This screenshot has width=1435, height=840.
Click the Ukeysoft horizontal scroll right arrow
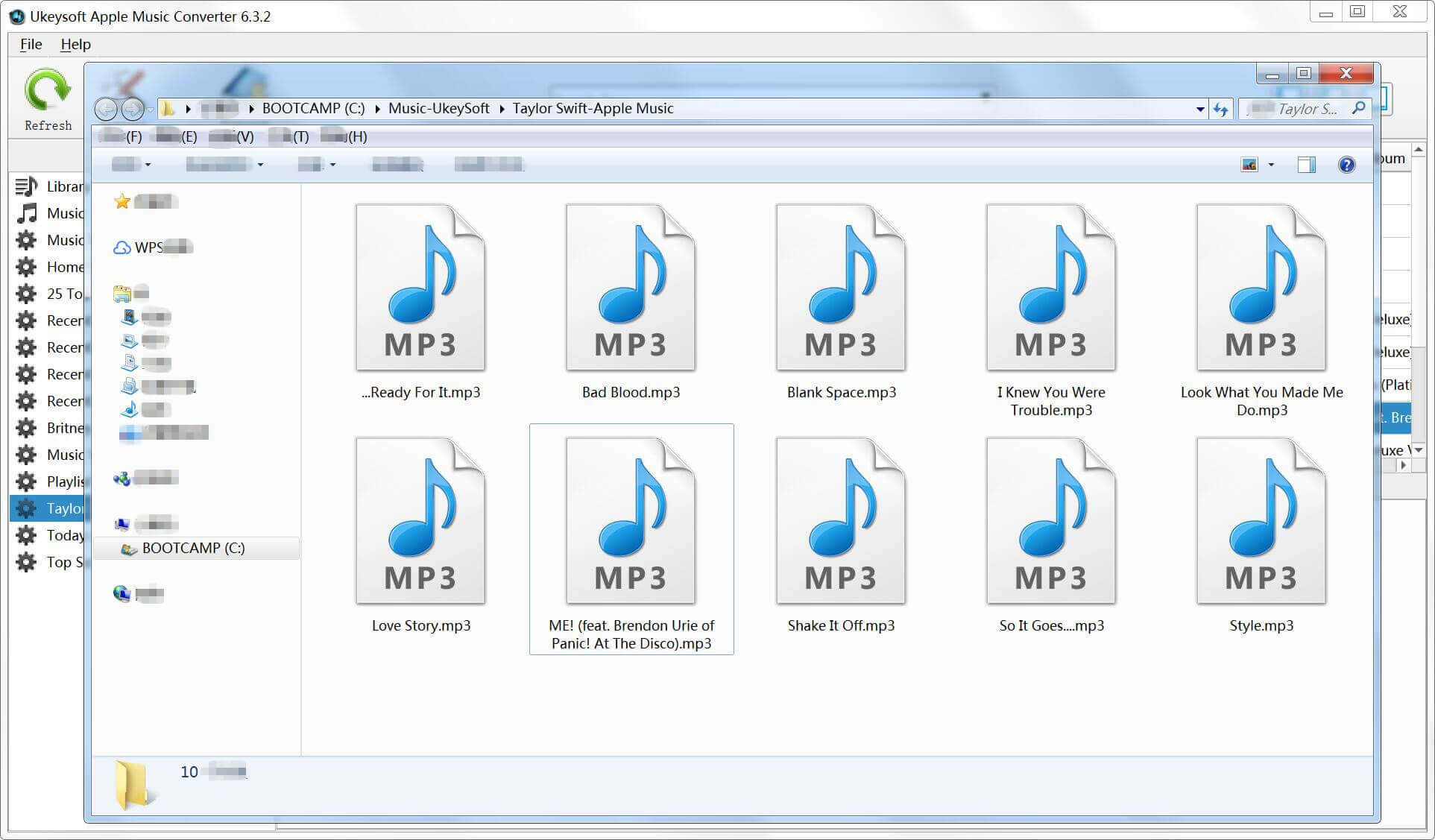click(x=1403, y=465)
